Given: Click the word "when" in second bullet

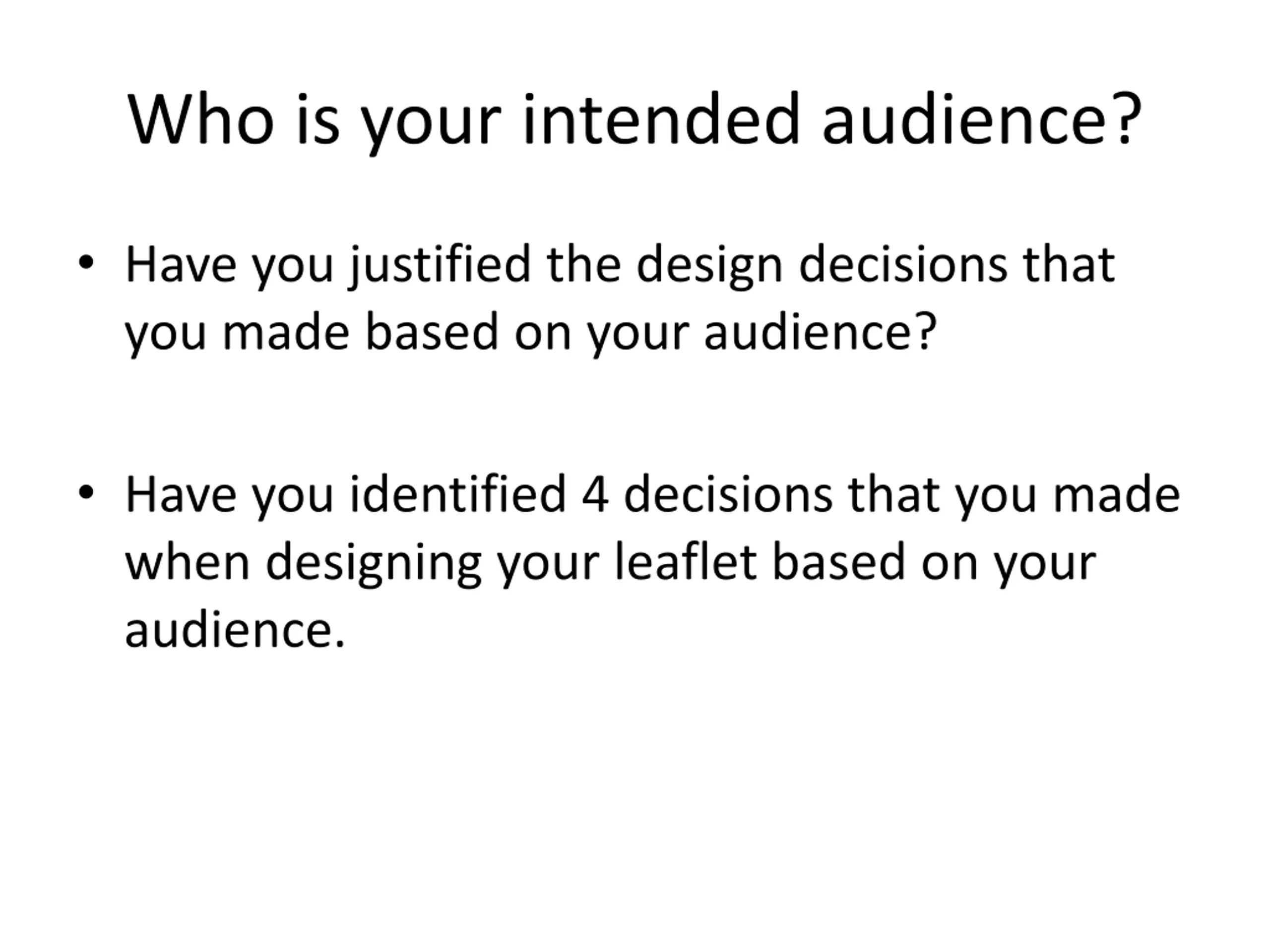Looking at the screenshot, I should (x=187, y=562).
